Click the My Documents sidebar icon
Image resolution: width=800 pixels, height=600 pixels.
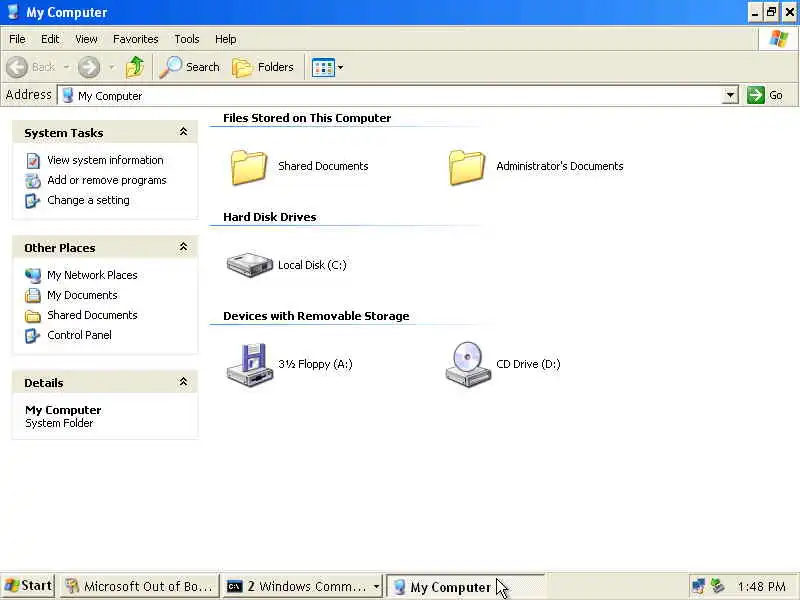tap(33, 295)
